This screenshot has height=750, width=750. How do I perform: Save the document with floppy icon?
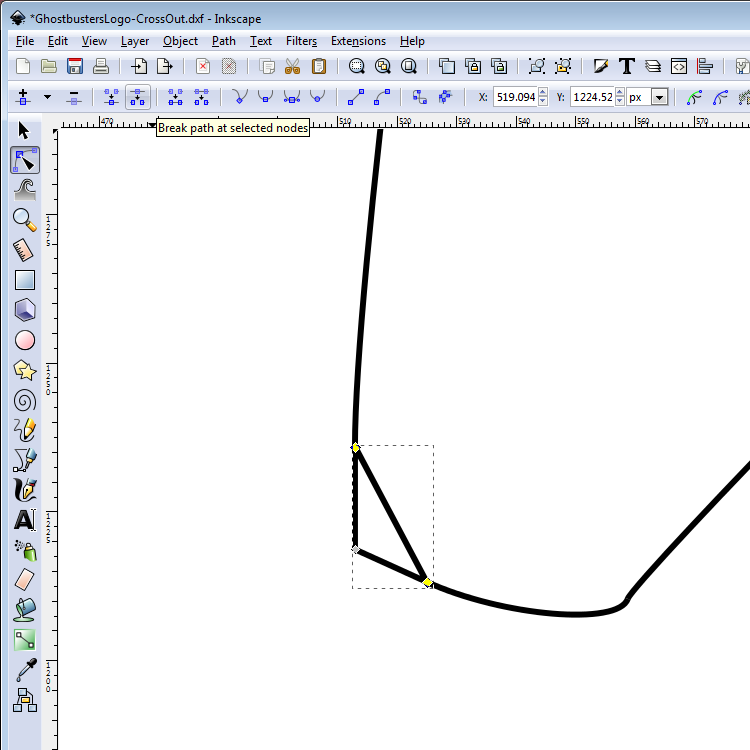75,66
